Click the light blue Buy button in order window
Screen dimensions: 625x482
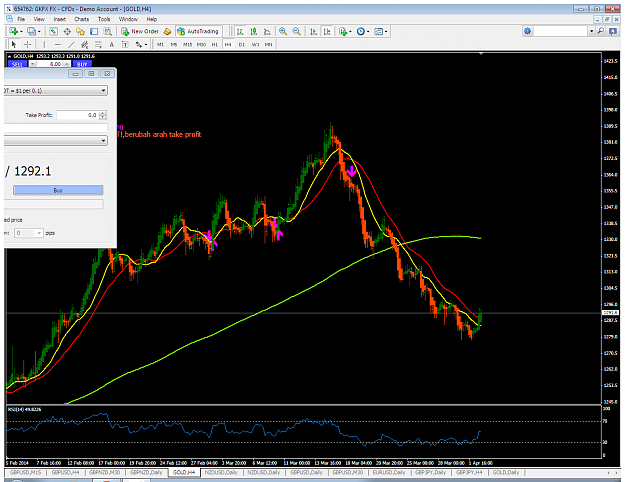pos(58,190)
